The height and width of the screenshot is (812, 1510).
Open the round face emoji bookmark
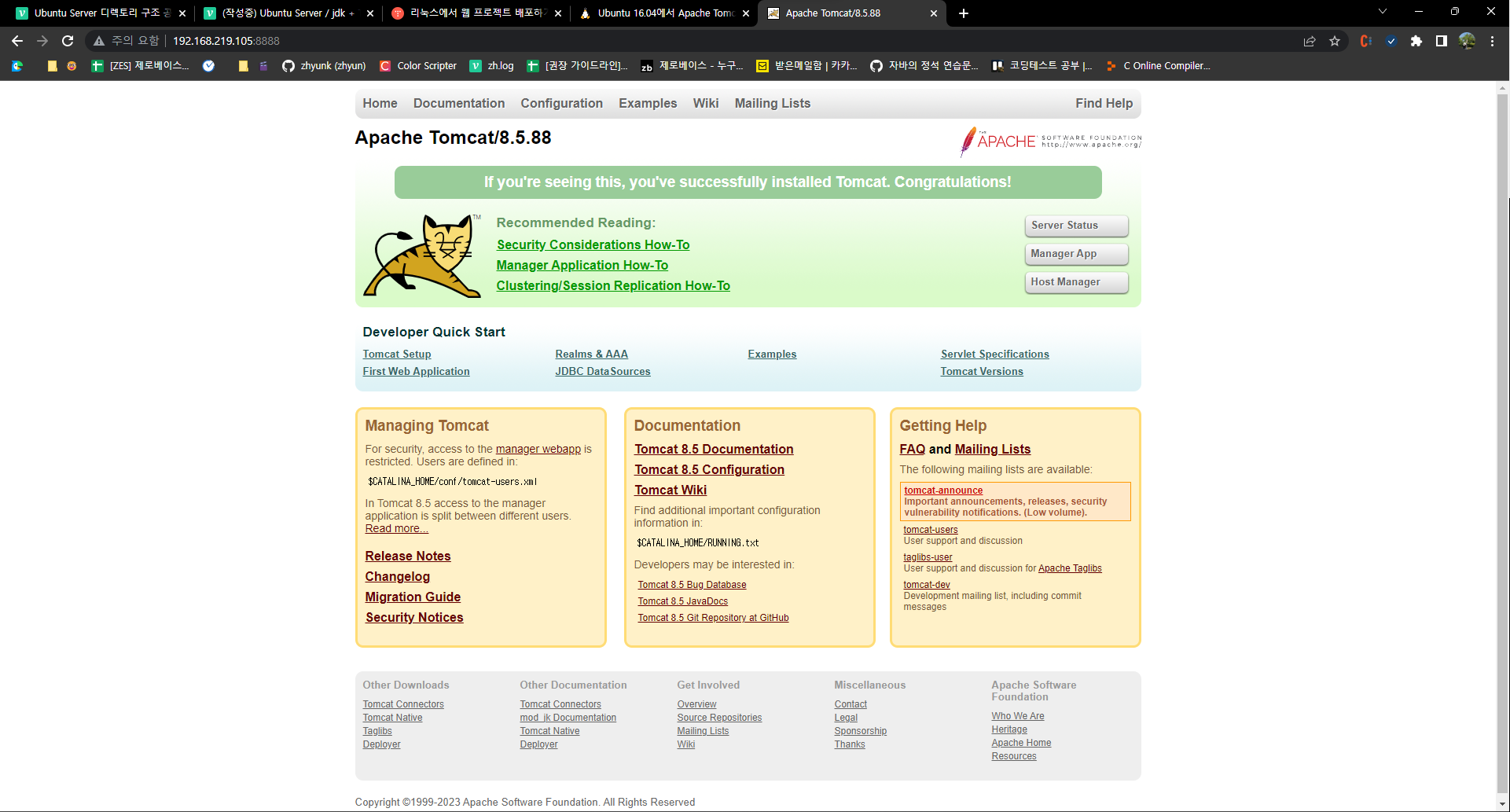[72, 66]
